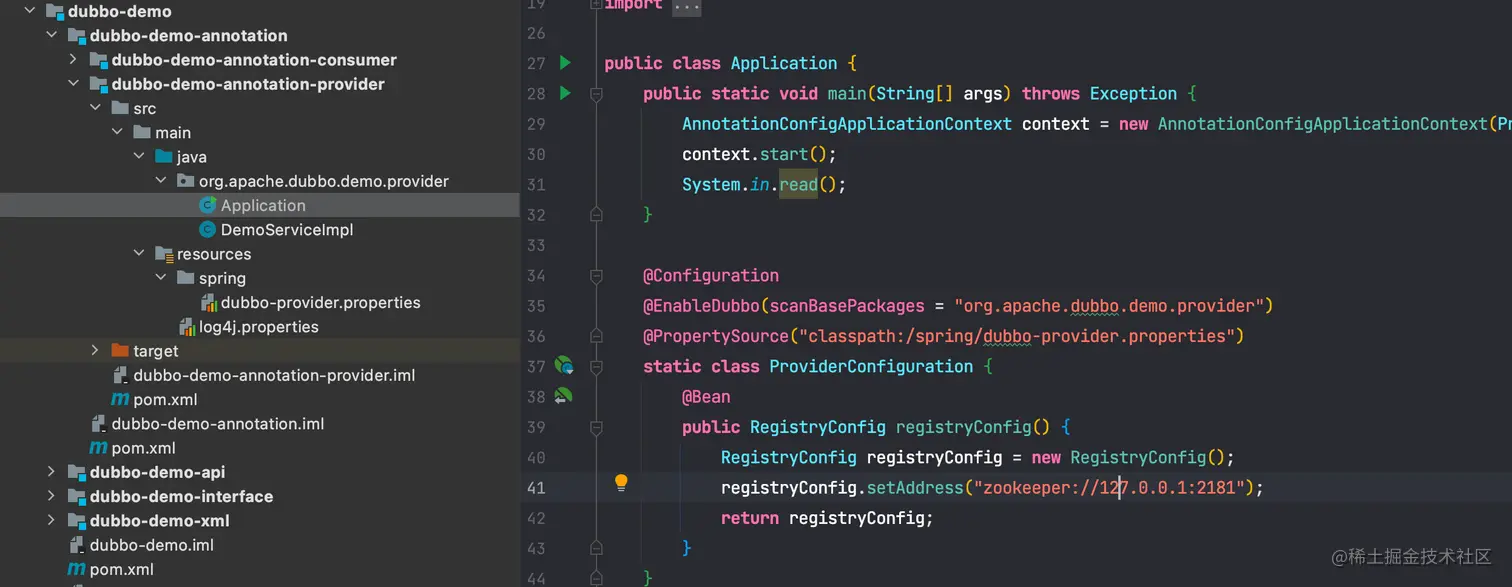Click the dubbo-demo.iml file icon
The image size is (1512, 587).
click(x=76, y=545)
